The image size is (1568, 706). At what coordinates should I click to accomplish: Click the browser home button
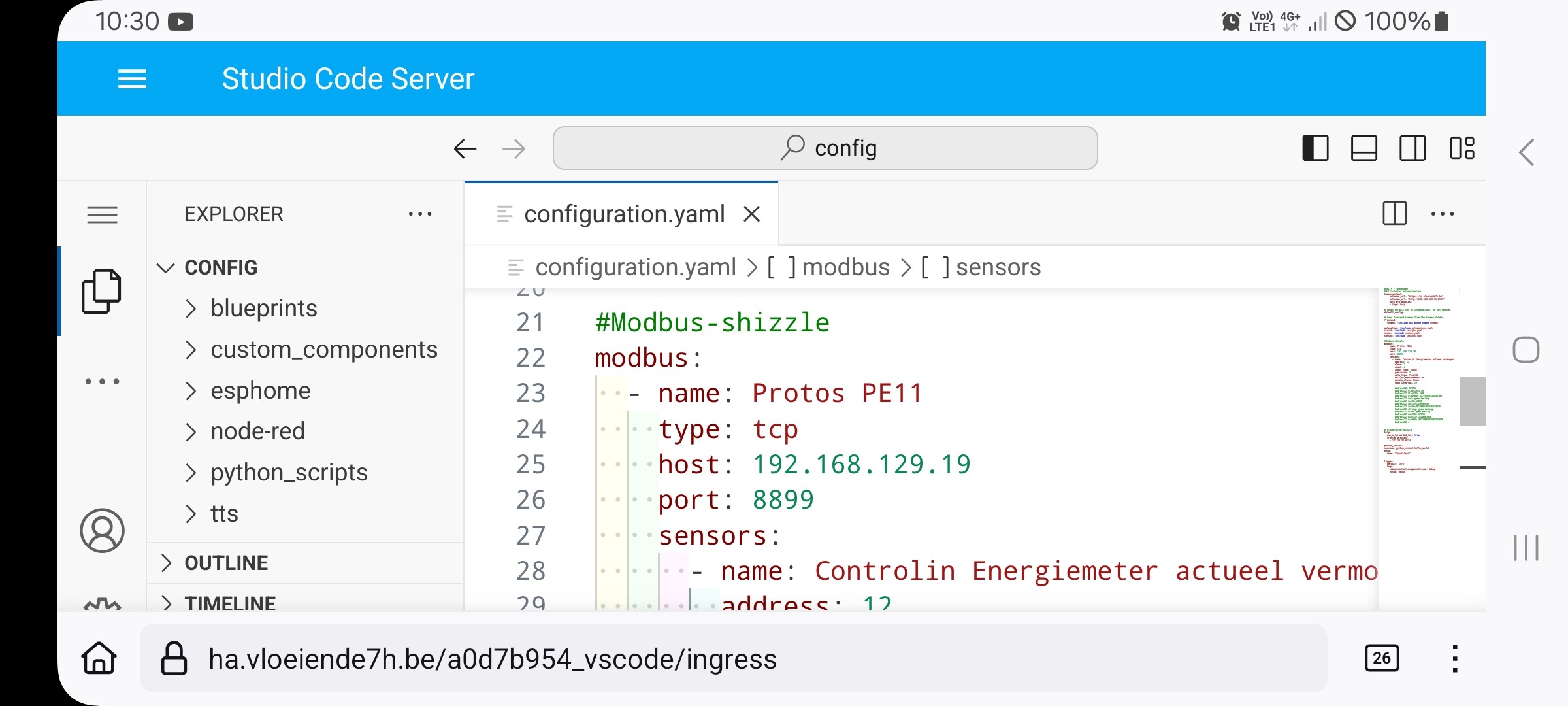click(x=99, y=658)
